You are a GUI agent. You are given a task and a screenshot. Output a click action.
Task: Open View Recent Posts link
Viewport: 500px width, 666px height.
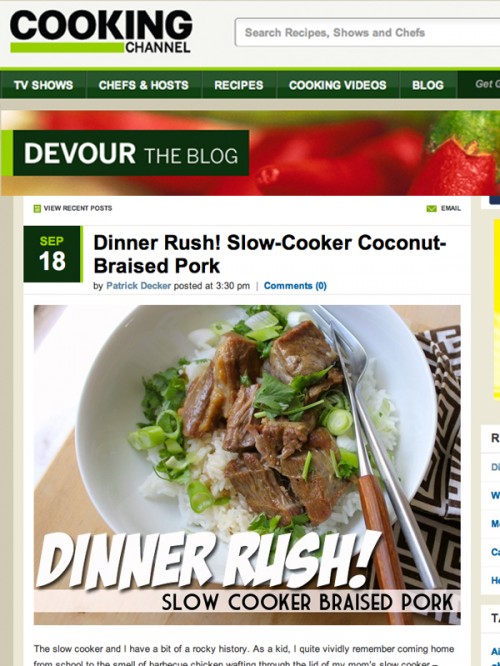click(78, 209)
